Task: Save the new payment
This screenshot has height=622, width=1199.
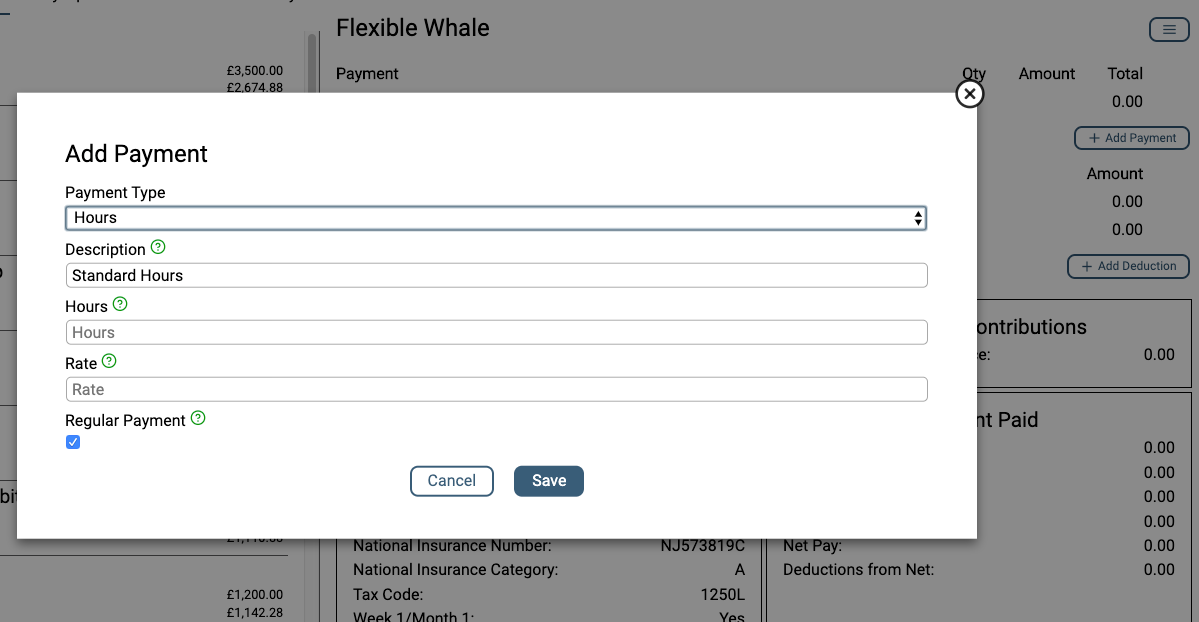Action: tap(548, 481)
